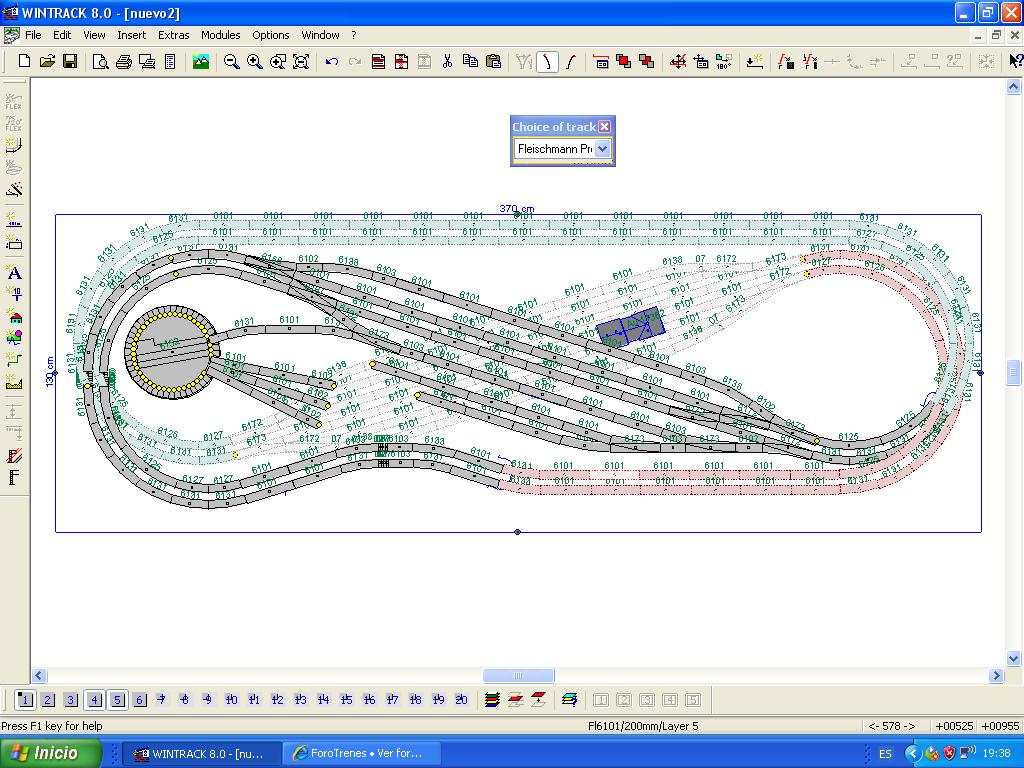Image resolution: width=1024 pixels, height=768 pixels.
Task: Click the Print icon
Action: [123, 61]
